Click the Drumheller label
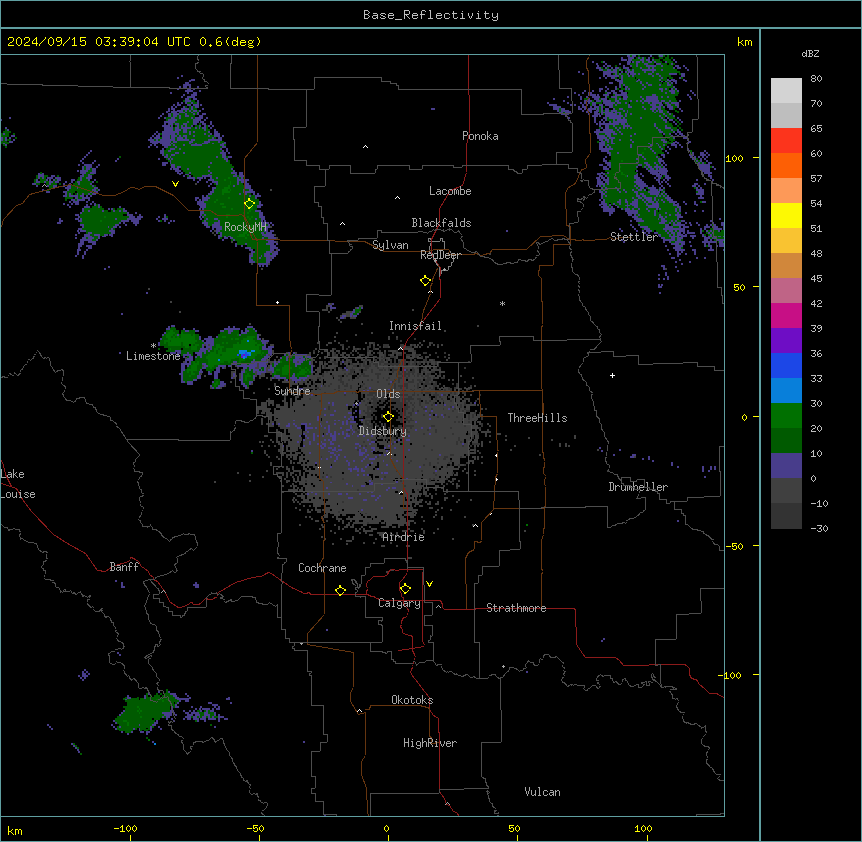The height and width of the screenshot is (842, 862). coord(638,487)
